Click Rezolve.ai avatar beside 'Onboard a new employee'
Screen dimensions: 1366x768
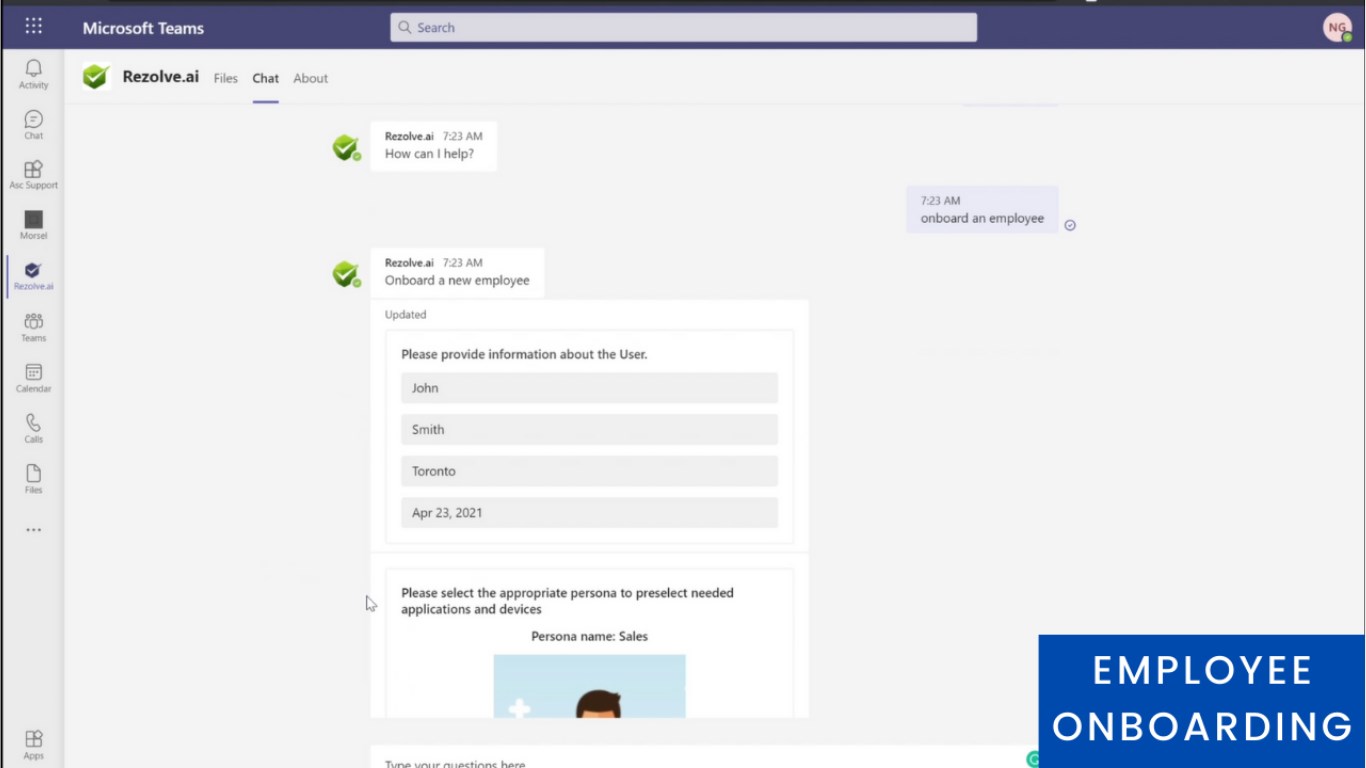346,274
